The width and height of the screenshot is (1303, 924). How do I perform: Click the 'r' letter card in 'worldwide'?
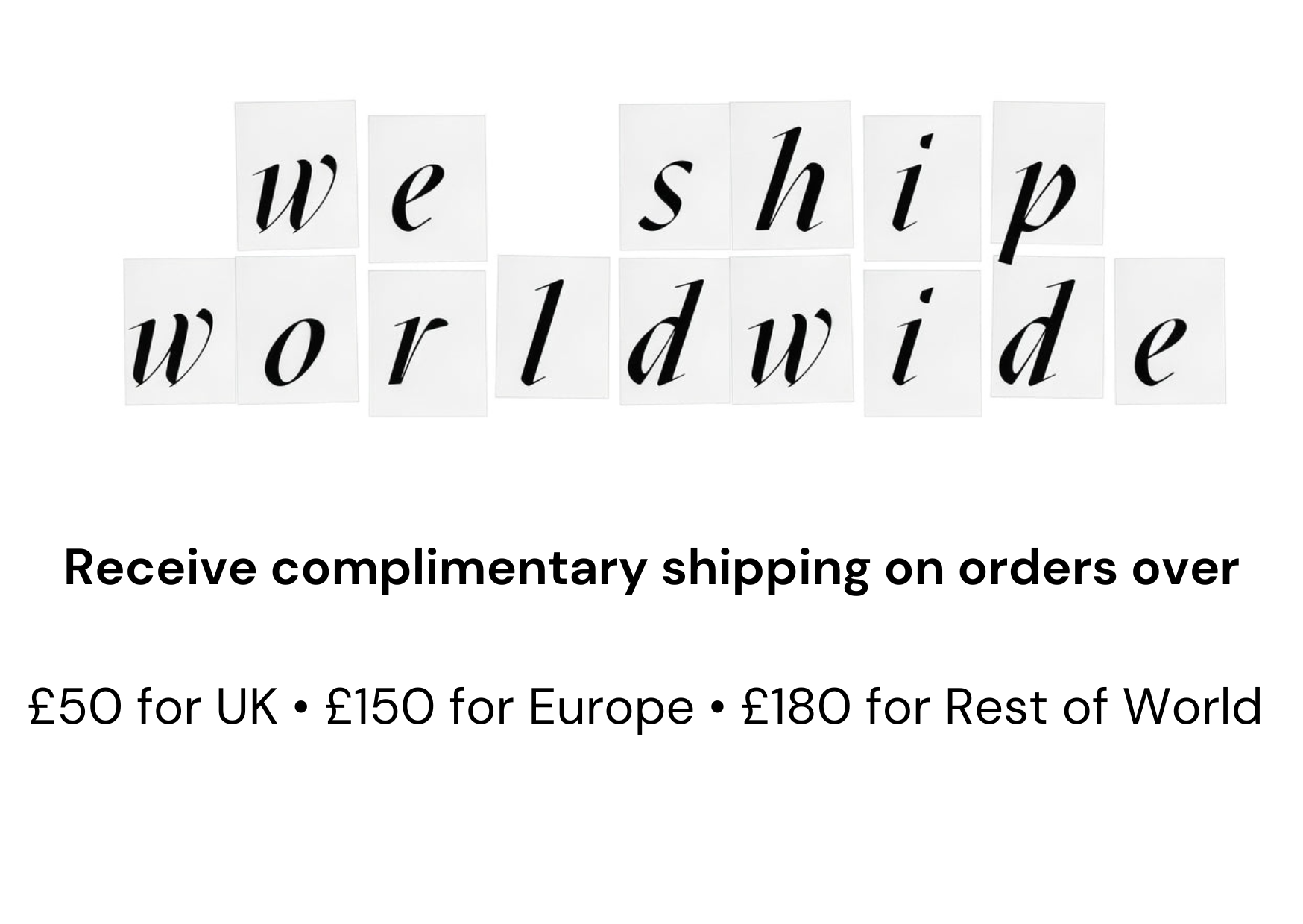(427, 344)
